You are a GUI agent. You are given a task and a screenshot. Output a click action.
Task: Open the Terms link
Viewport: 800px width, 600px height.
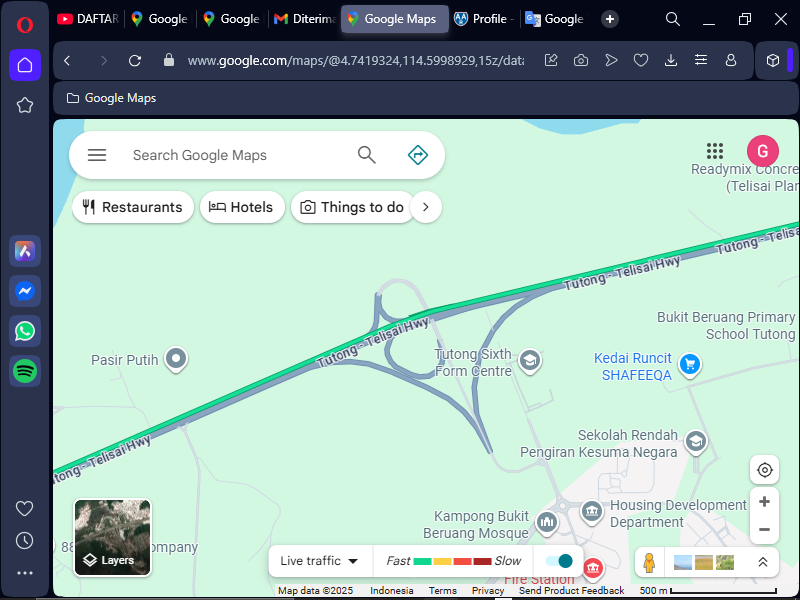click(442, 590)
